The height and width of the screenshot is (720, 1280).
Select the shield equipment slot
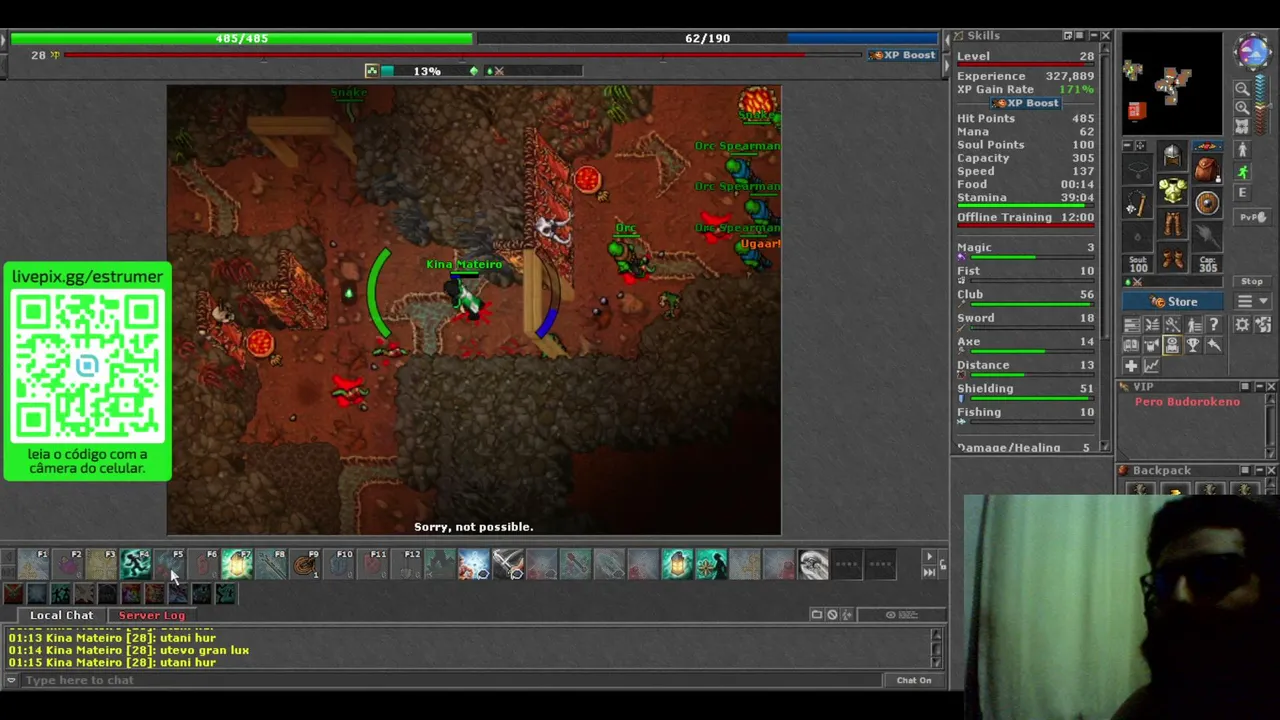(1207, 203)
